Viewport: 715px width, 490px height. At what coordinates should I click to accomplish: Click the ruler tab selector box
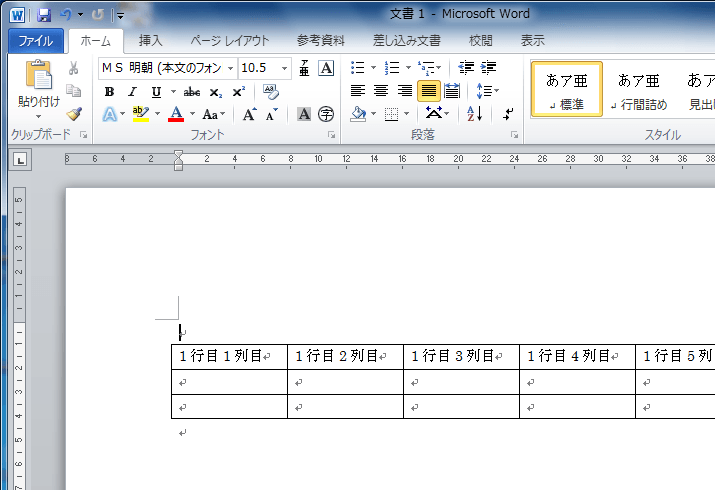20,160
